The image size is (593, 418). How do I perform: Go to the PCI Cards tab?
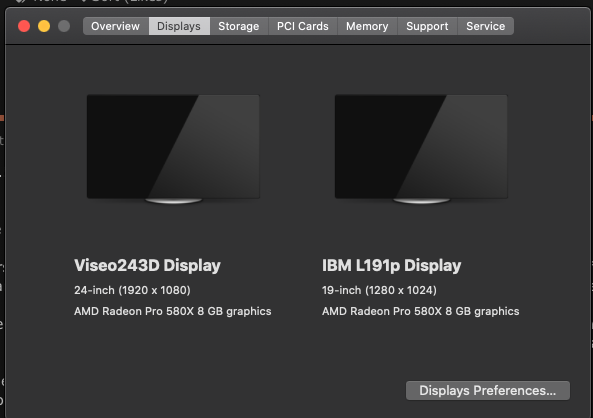click(x=303, y=26)
